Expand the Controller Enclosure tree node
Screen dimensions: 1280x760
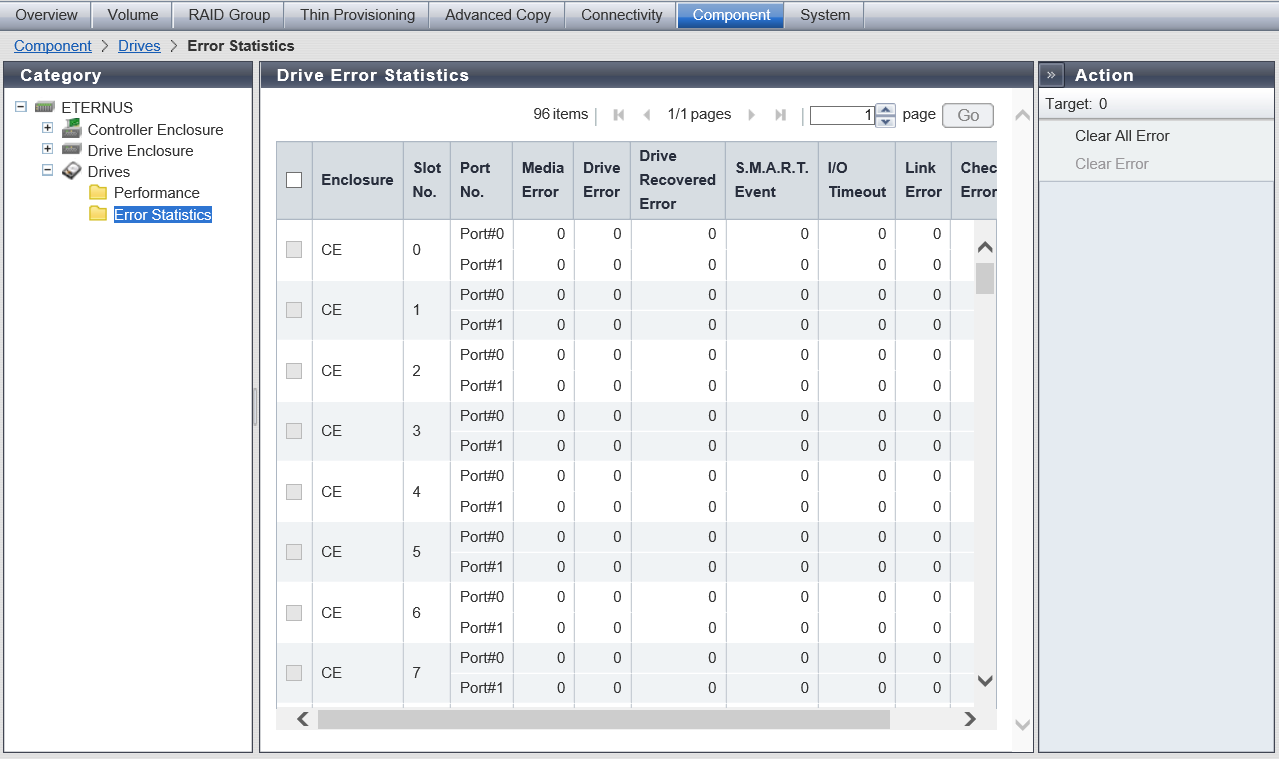click(x=47, y=128)
